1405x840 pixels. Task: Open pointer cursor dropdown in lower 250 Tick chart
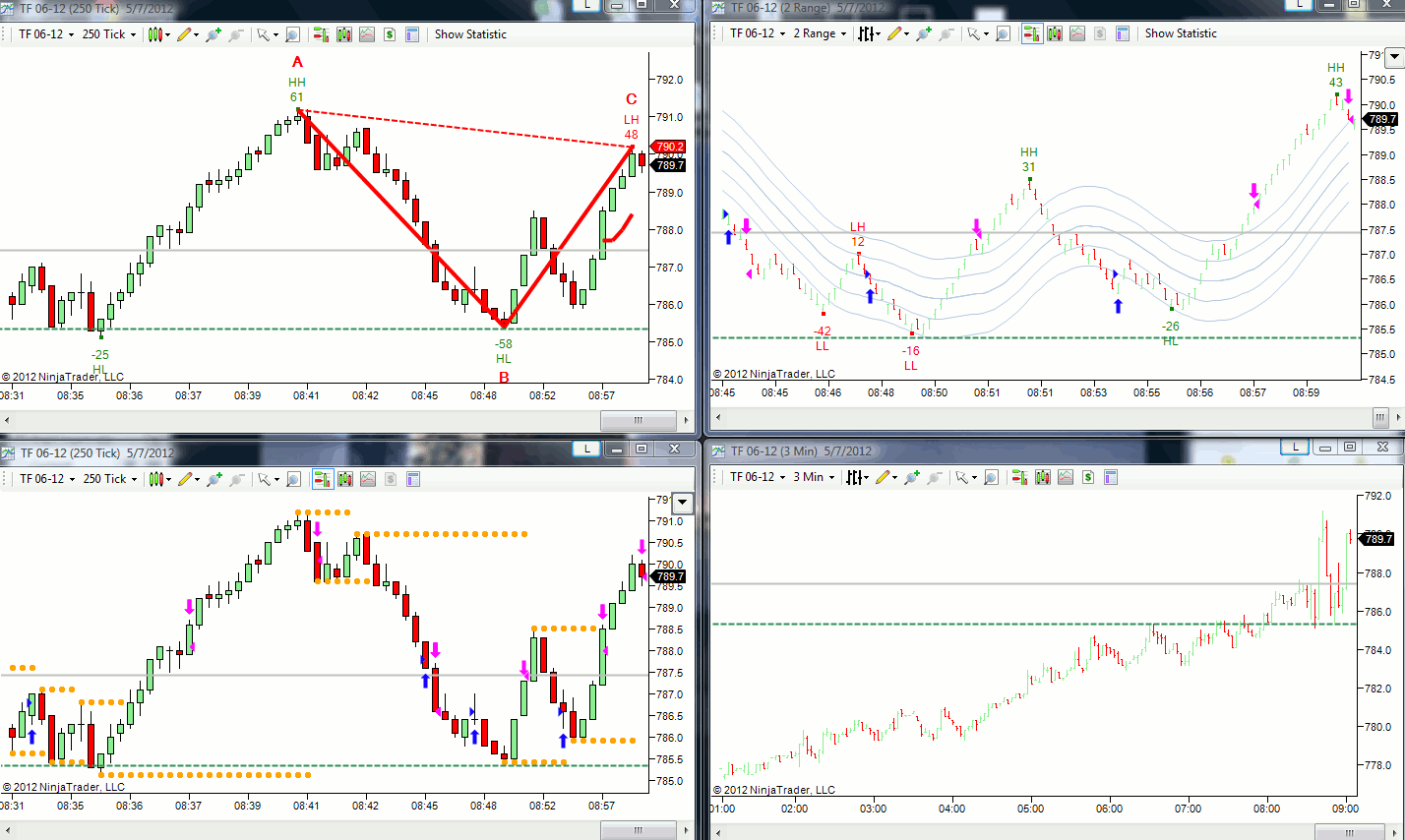(267, 479)
